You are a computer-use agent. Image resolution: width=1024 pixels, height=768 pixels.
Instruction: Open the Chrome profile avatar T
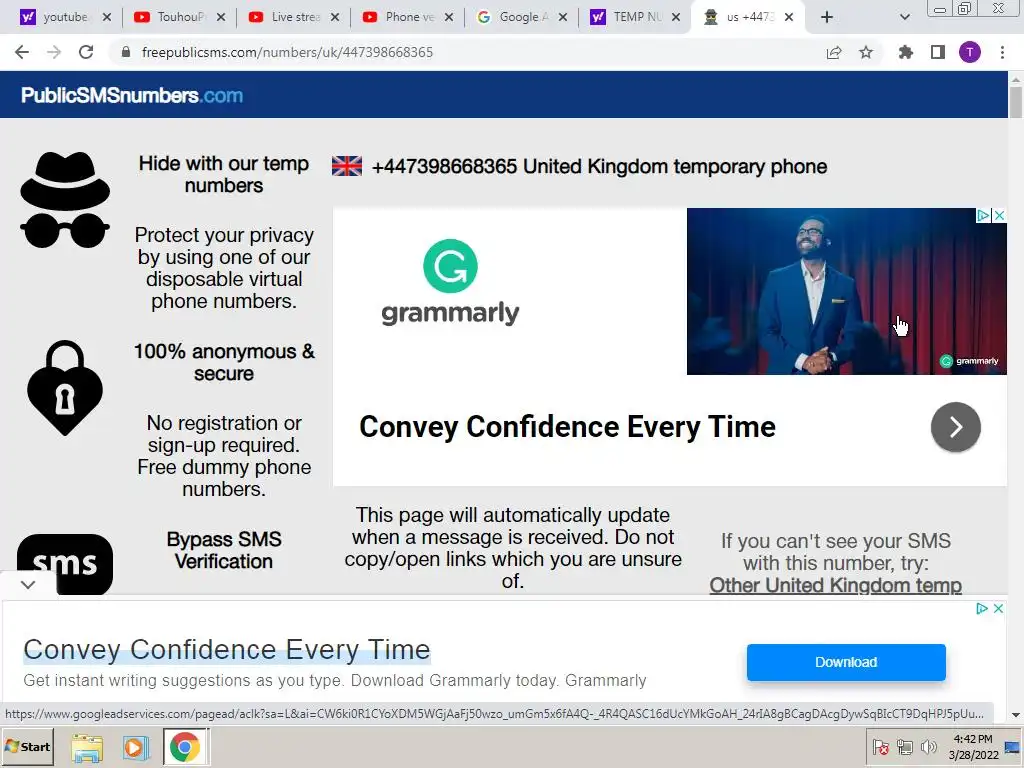[970, 52]
